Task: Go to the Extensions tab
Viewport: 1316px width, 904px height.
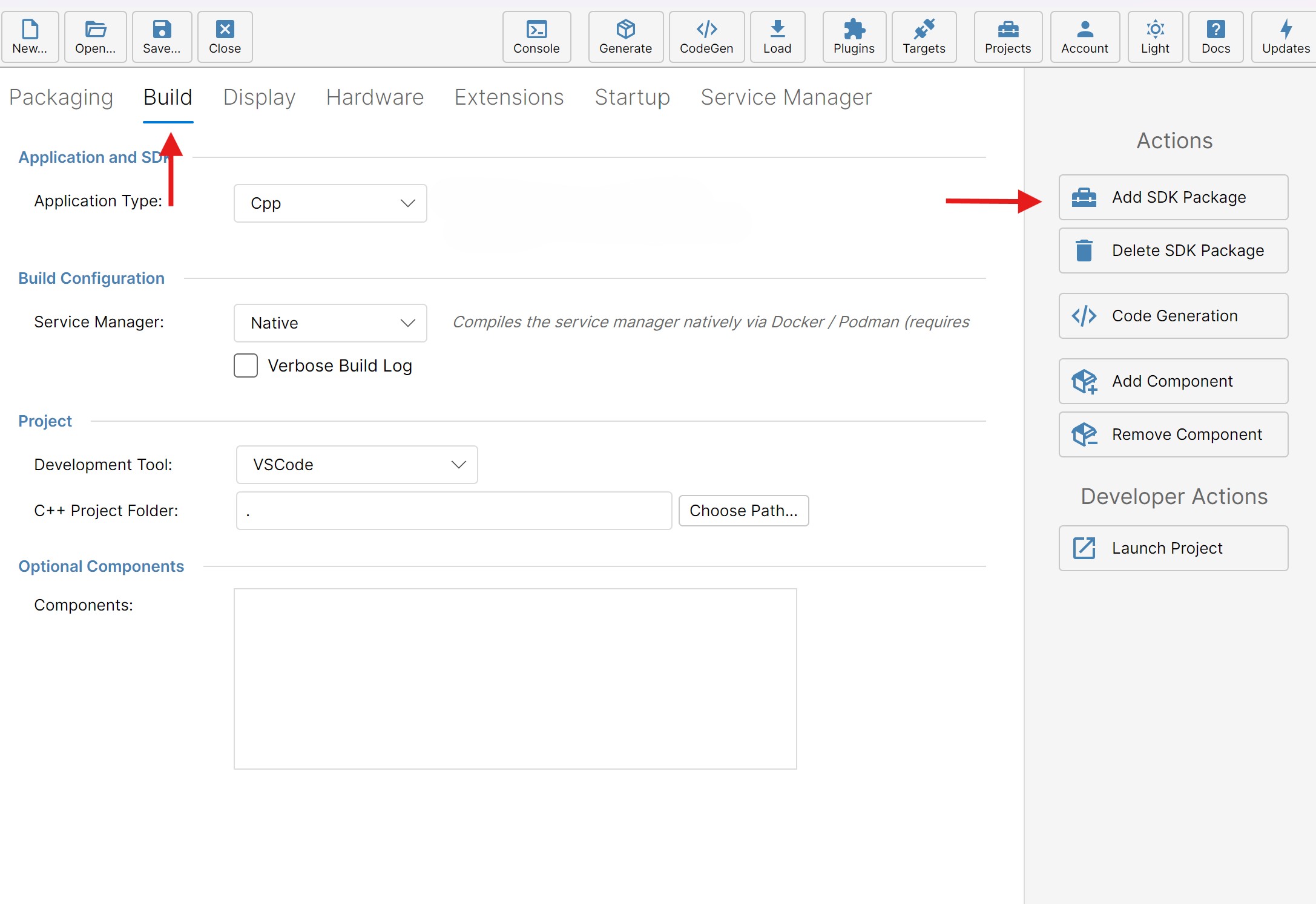Action: 509,97
